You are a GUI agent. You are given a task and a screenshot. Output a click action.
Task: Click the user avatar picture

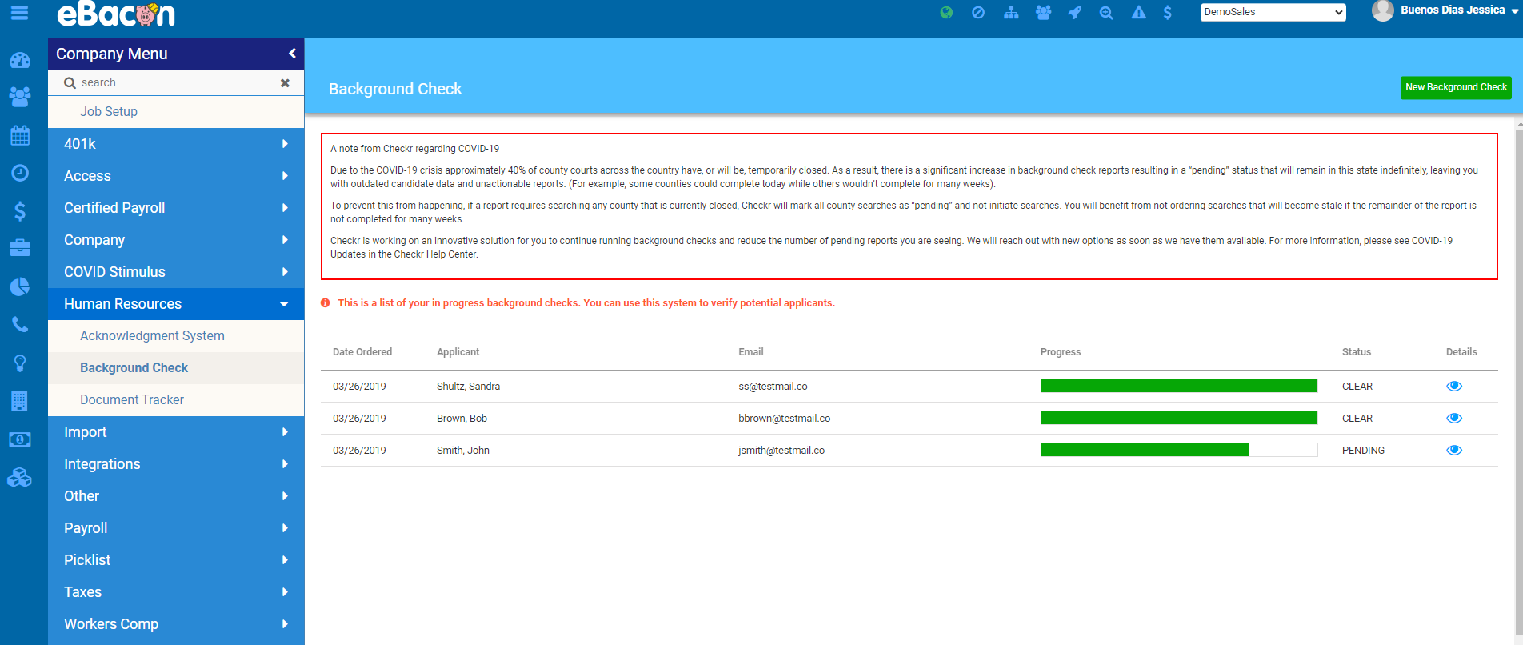tap(1382, 11)
